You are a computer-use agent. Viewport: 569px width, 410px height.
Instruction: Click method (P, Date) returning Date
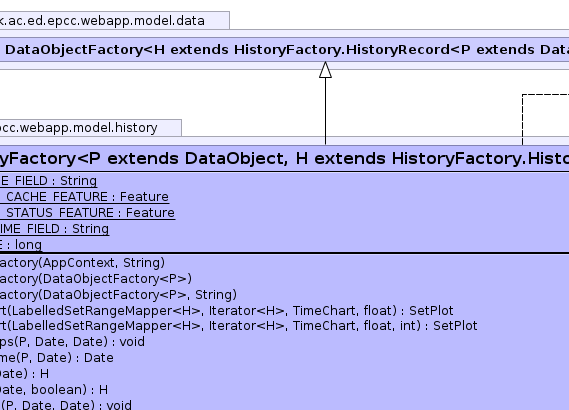[57, 358]
